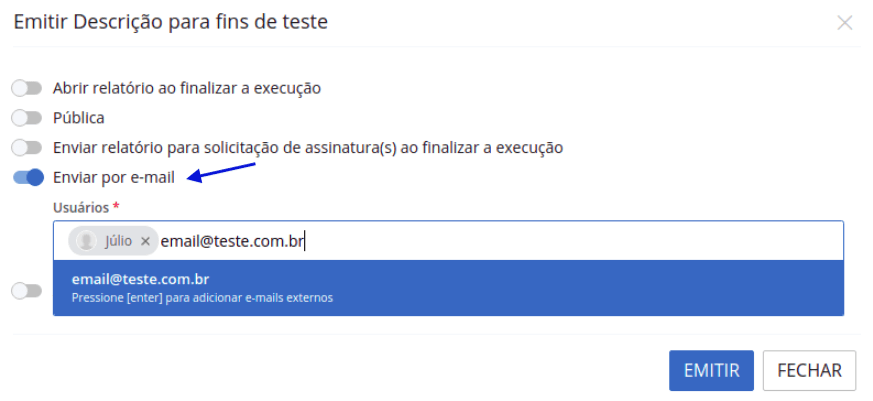873x401 pixels.
Task: Click the typed email in the Usuários field
Action: (233, 241)
